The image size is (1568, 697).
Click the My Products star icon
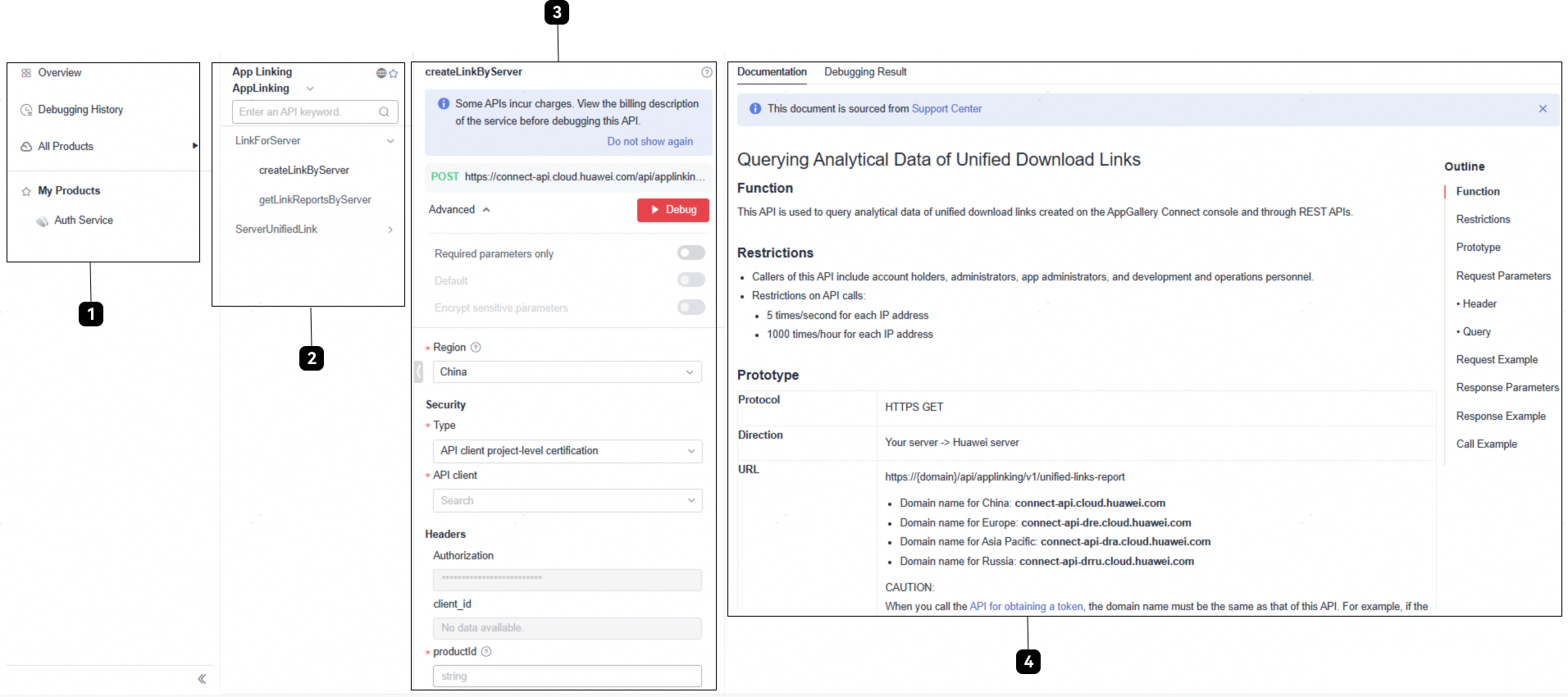[26, 191]
